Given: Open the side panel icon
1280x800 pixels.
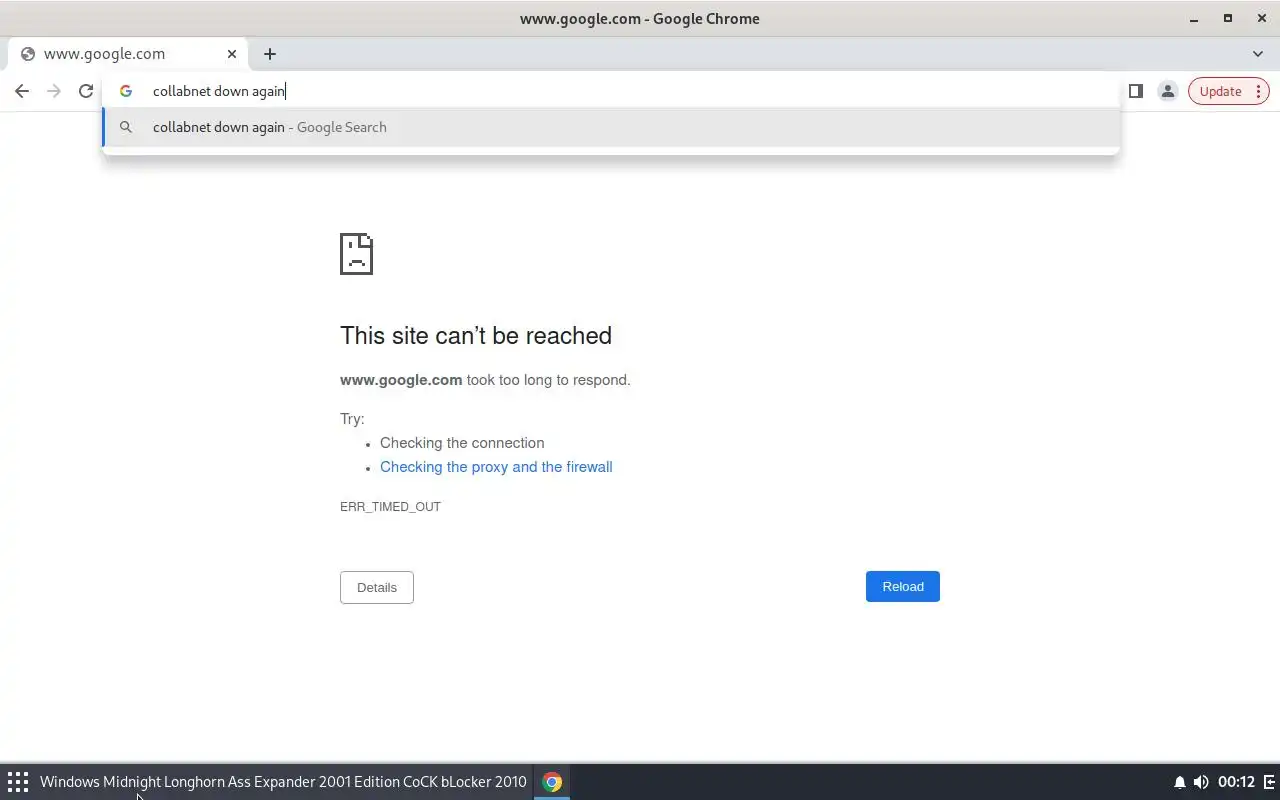Looking at the screenshot, I should [x=1136, y=91].
